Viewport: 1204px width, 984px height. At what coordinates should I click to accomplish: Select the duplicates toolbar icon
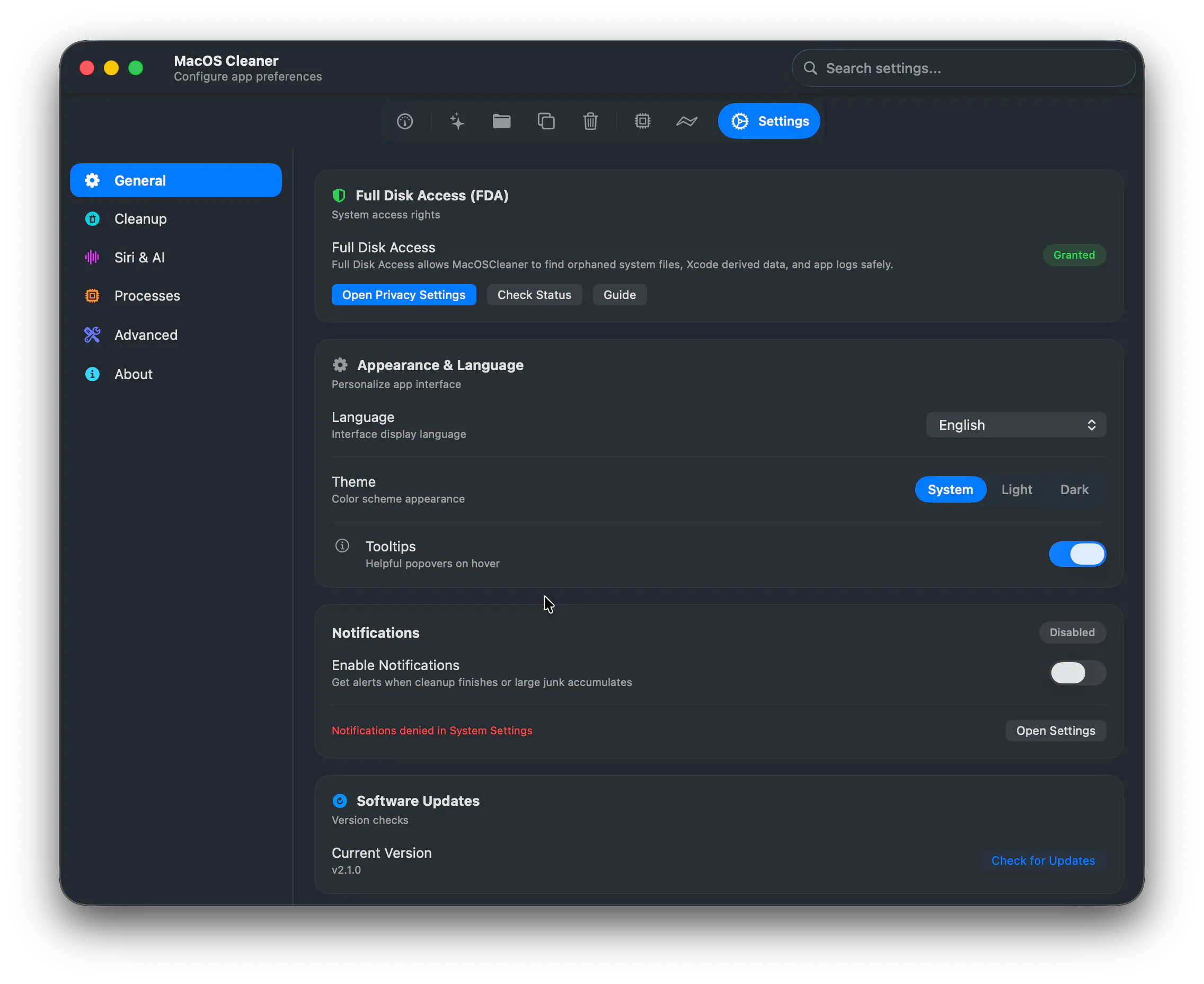[546, 121]
